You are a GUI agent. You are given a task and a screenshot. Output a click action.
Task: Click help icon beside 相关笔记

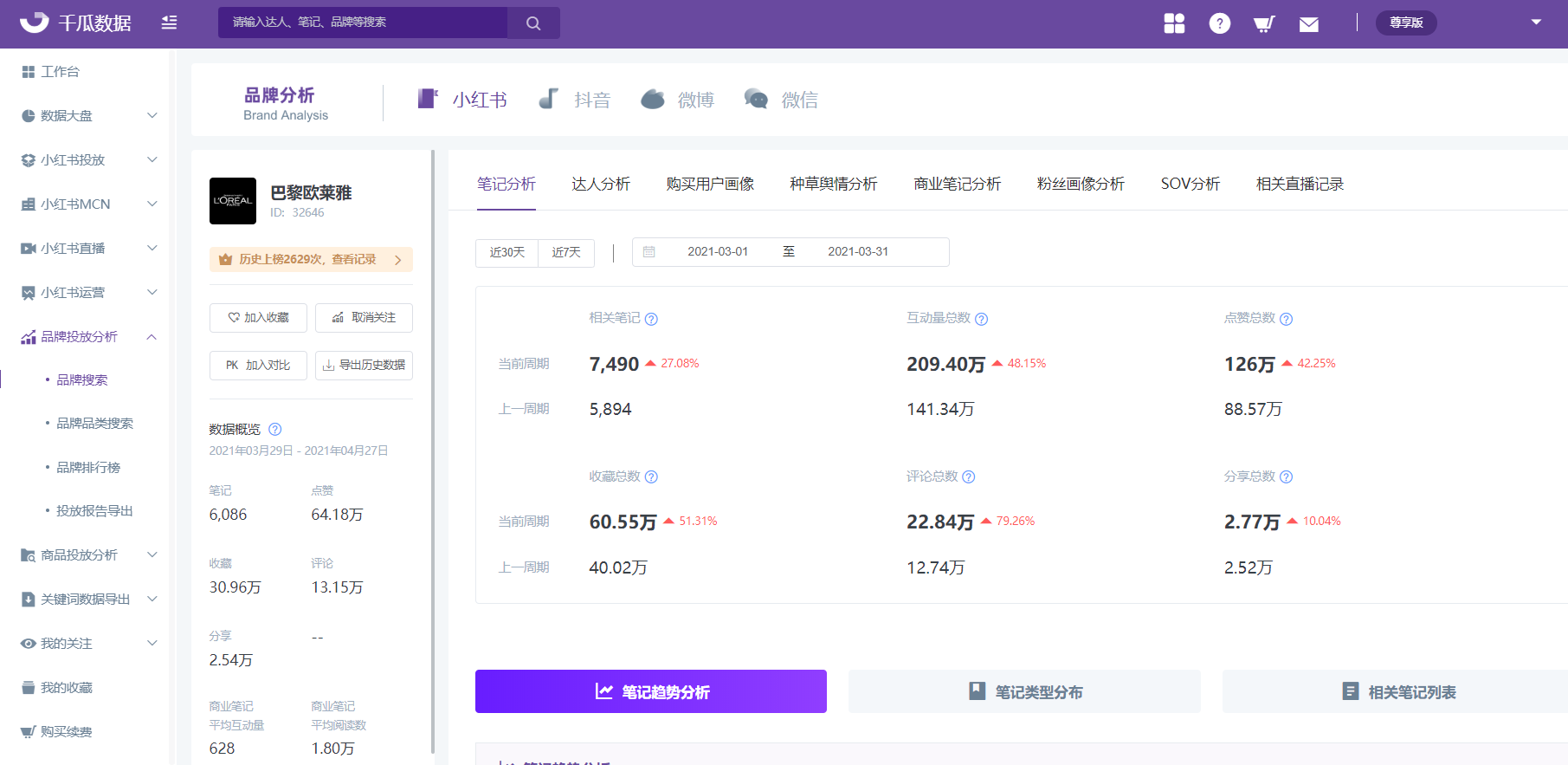(x=652, y=319)
